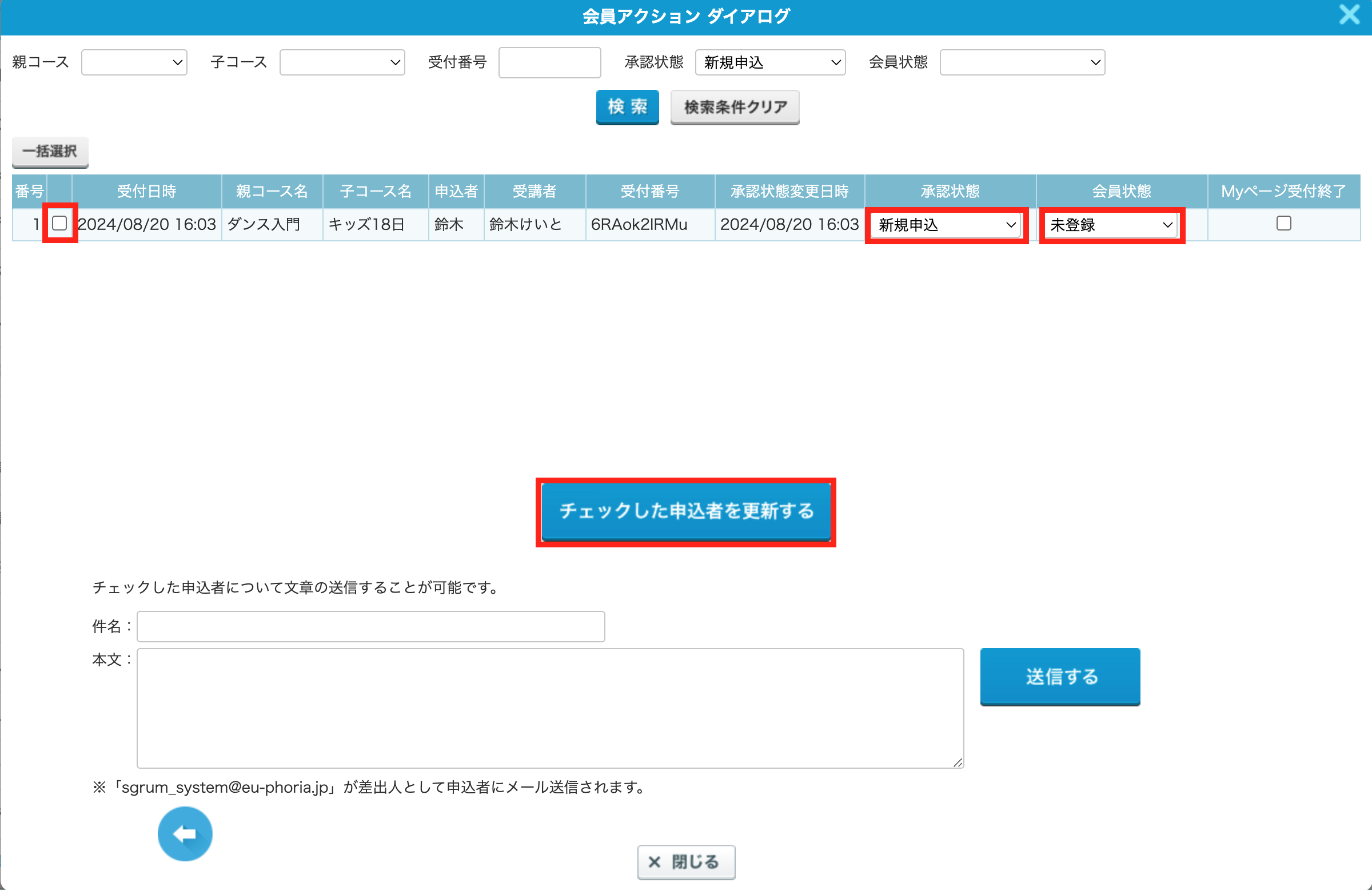
Task: Click 検索条件クリア button
Action: coord(735,107)
